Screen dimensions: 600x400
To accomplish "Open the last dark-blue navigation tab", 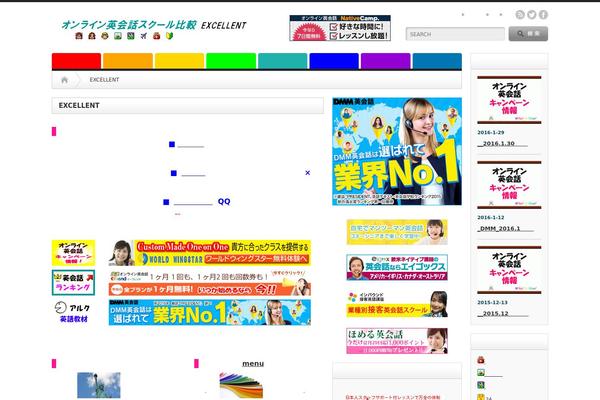I will point(437,61).
